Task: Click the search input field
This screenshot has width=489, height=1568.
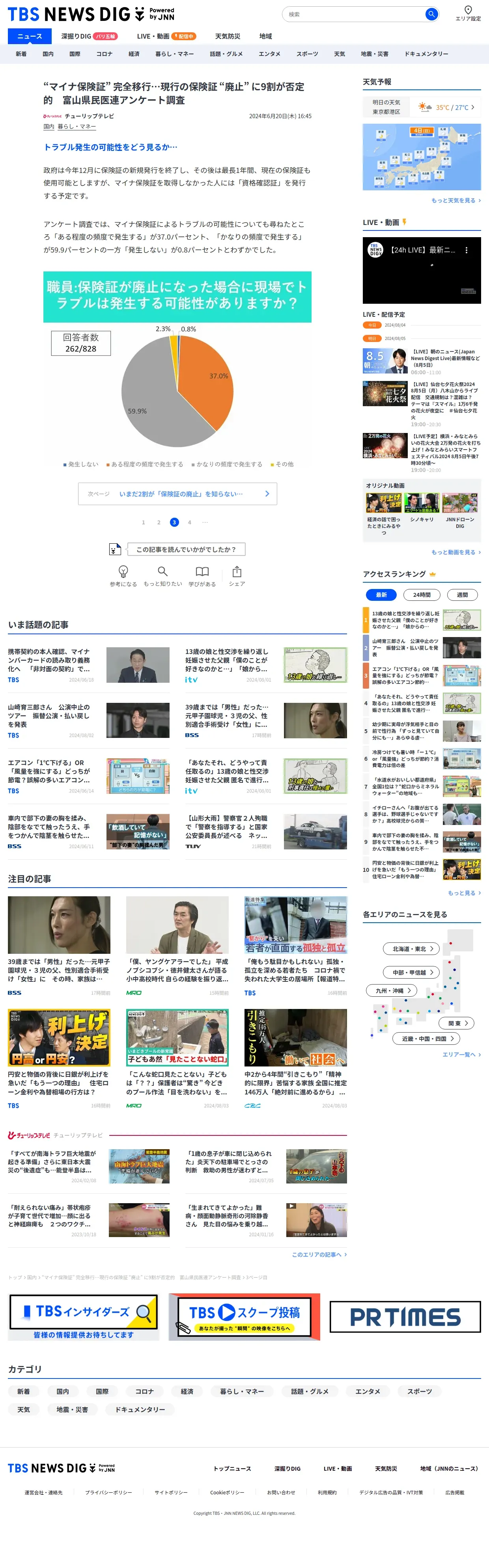Action: [x=355, y=14]
